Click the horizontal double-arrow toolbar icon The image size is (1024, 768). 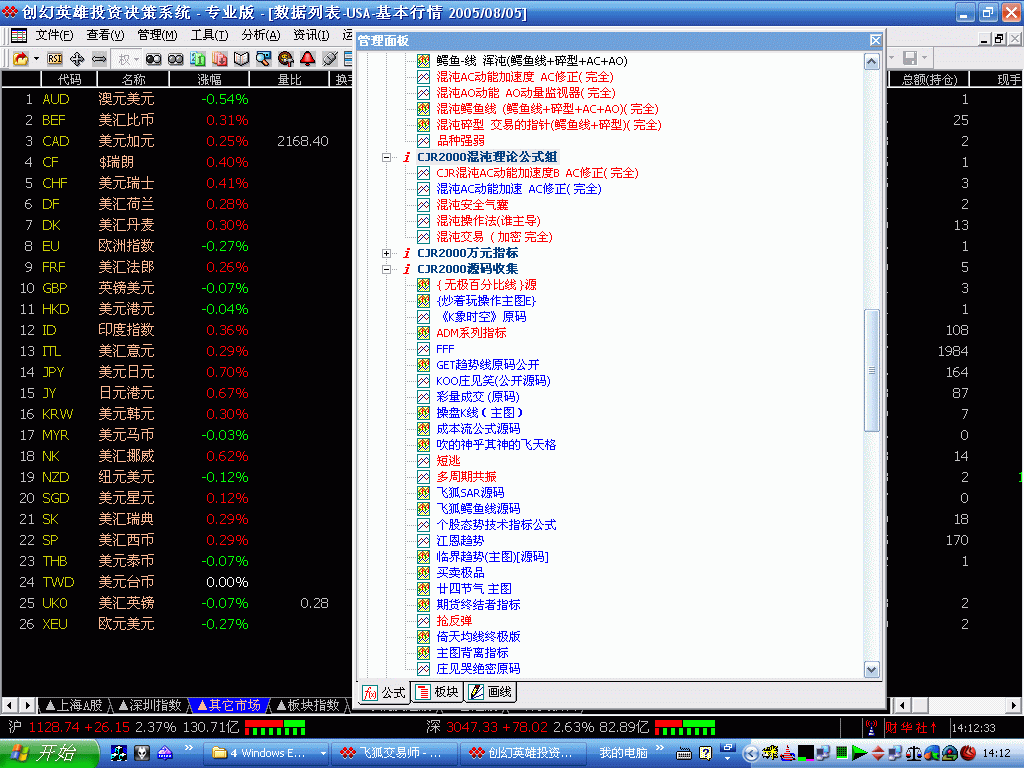pyautogui.click(x=99, y=59)
